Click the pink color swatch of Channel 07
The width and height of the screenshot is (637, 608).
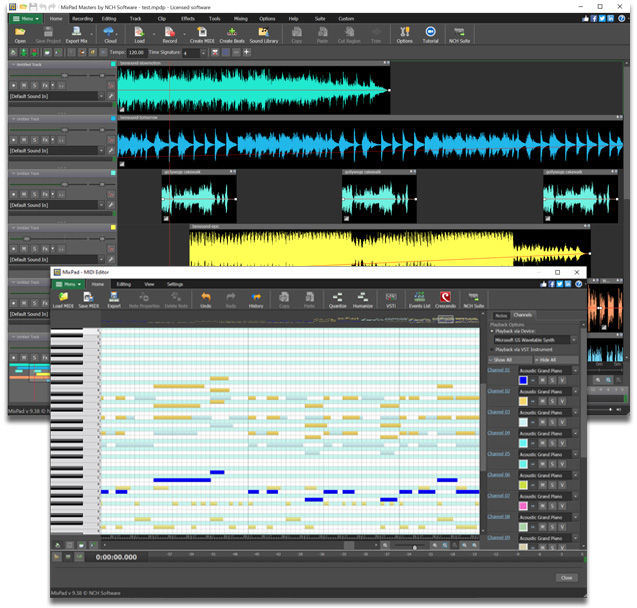point(523,506)
